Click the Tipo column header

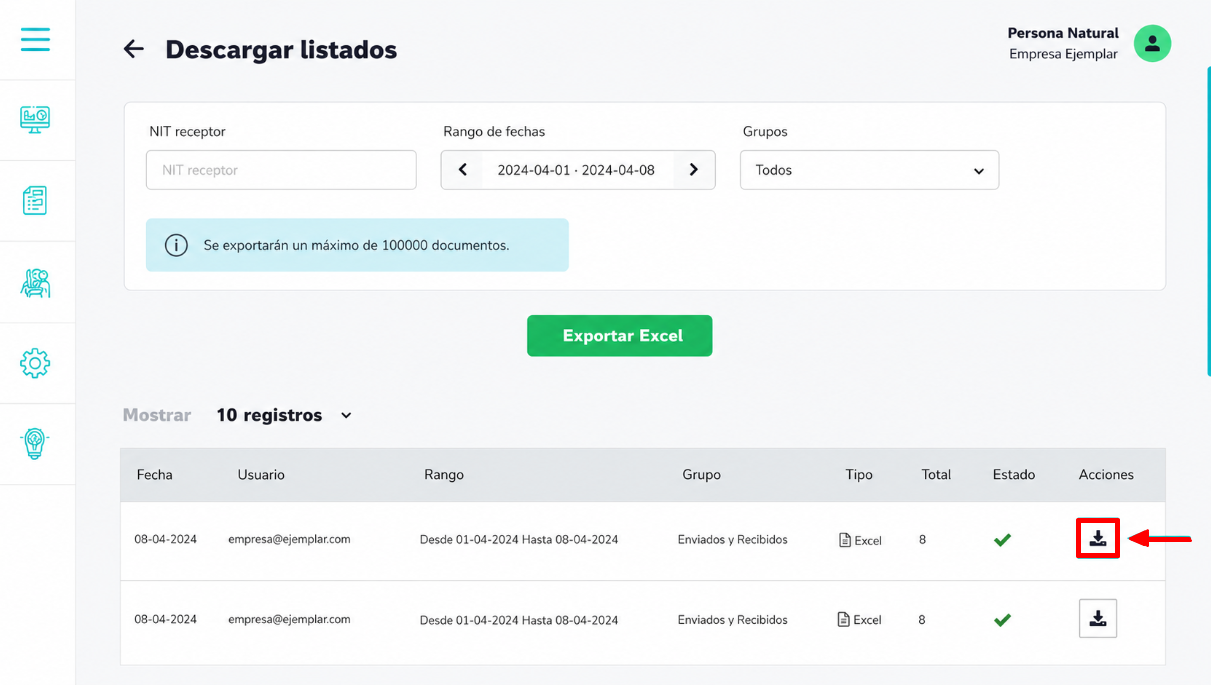tap(859, 475)
